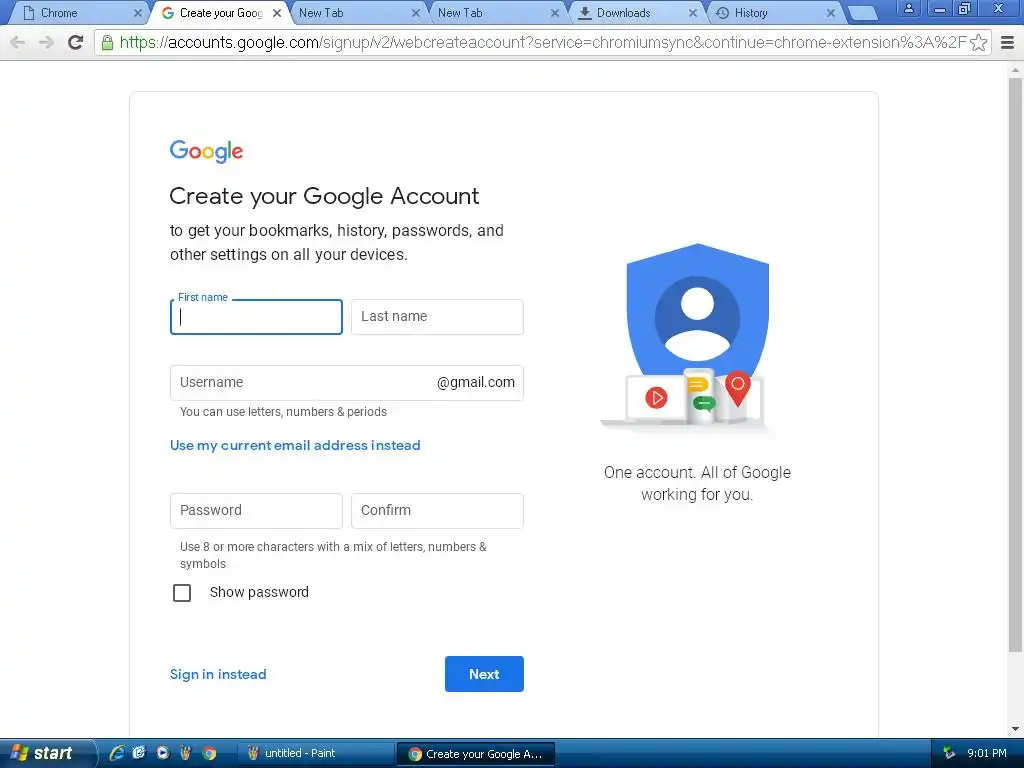Click the Last name field

point(437,317)
